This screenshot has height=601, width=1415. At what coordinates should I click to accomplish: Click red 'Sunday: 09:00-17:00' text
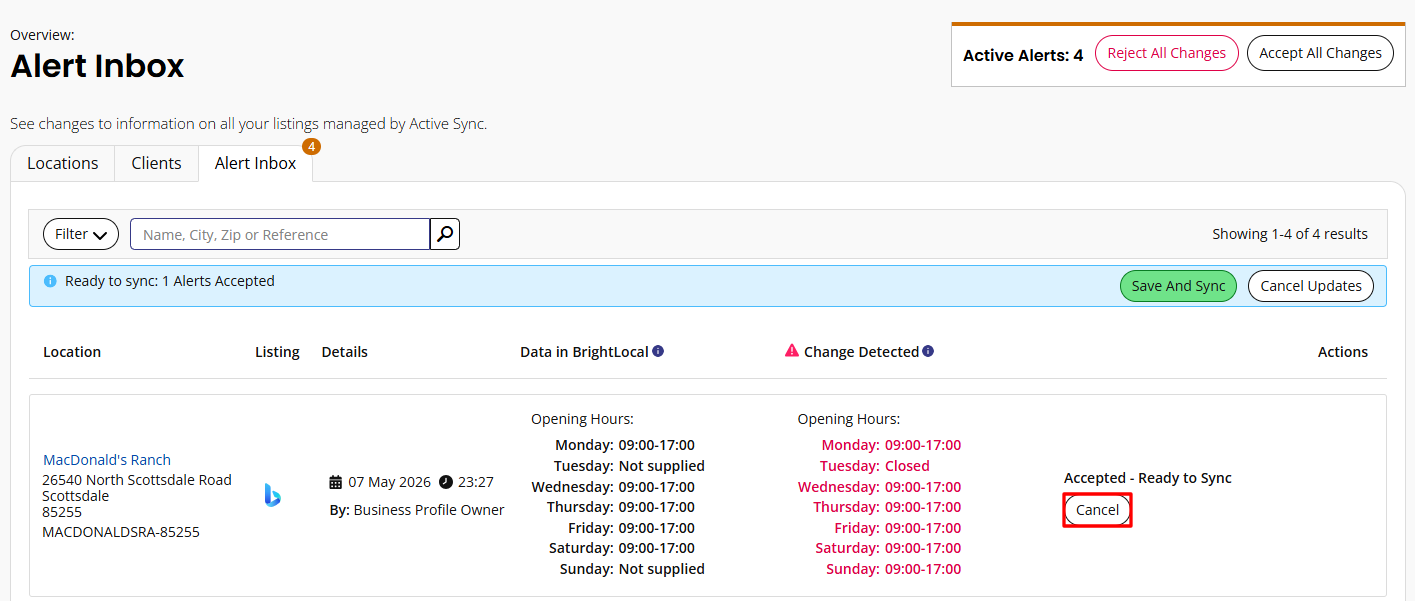coord(893,569)
